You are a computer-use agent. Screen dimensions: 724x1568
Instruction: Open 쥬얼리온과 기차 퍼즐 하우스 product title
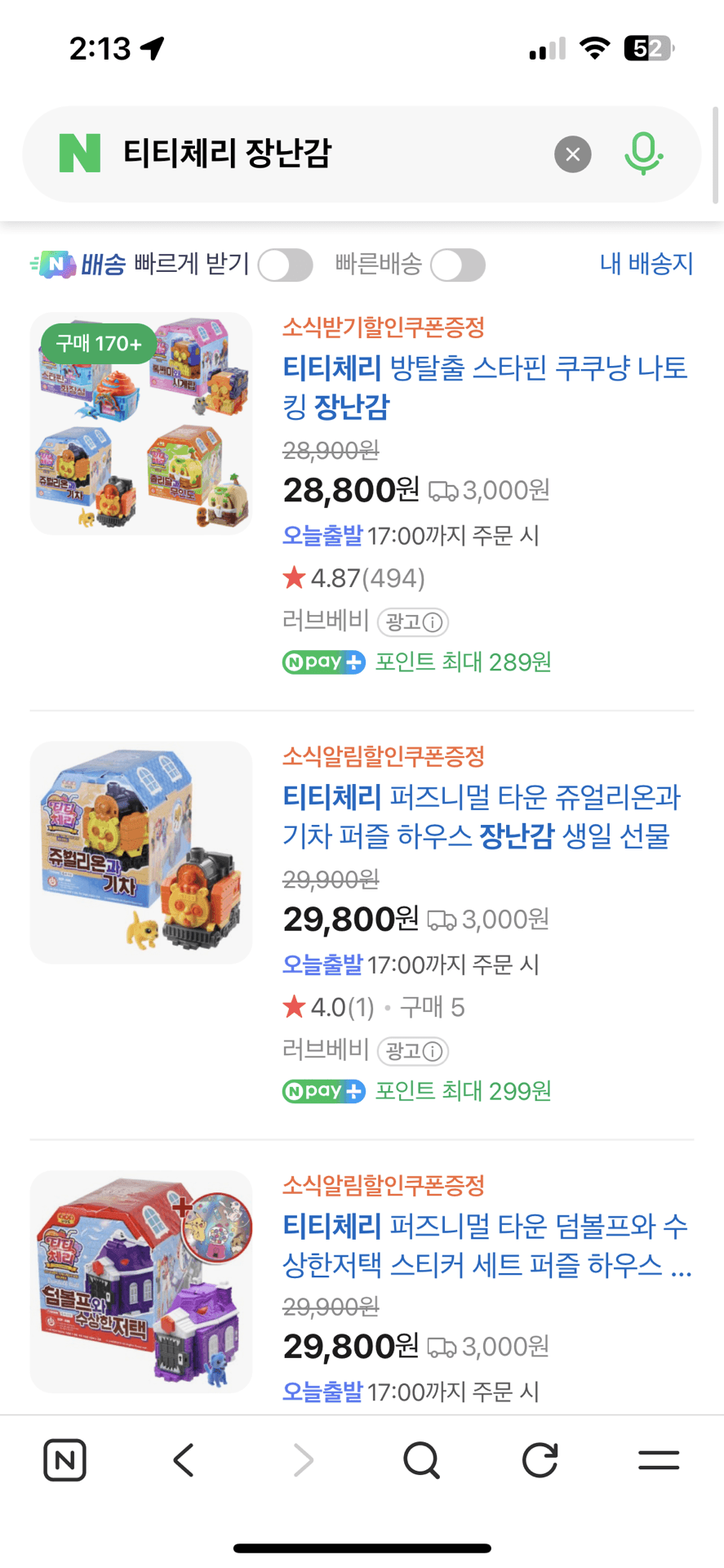point(482,816)
